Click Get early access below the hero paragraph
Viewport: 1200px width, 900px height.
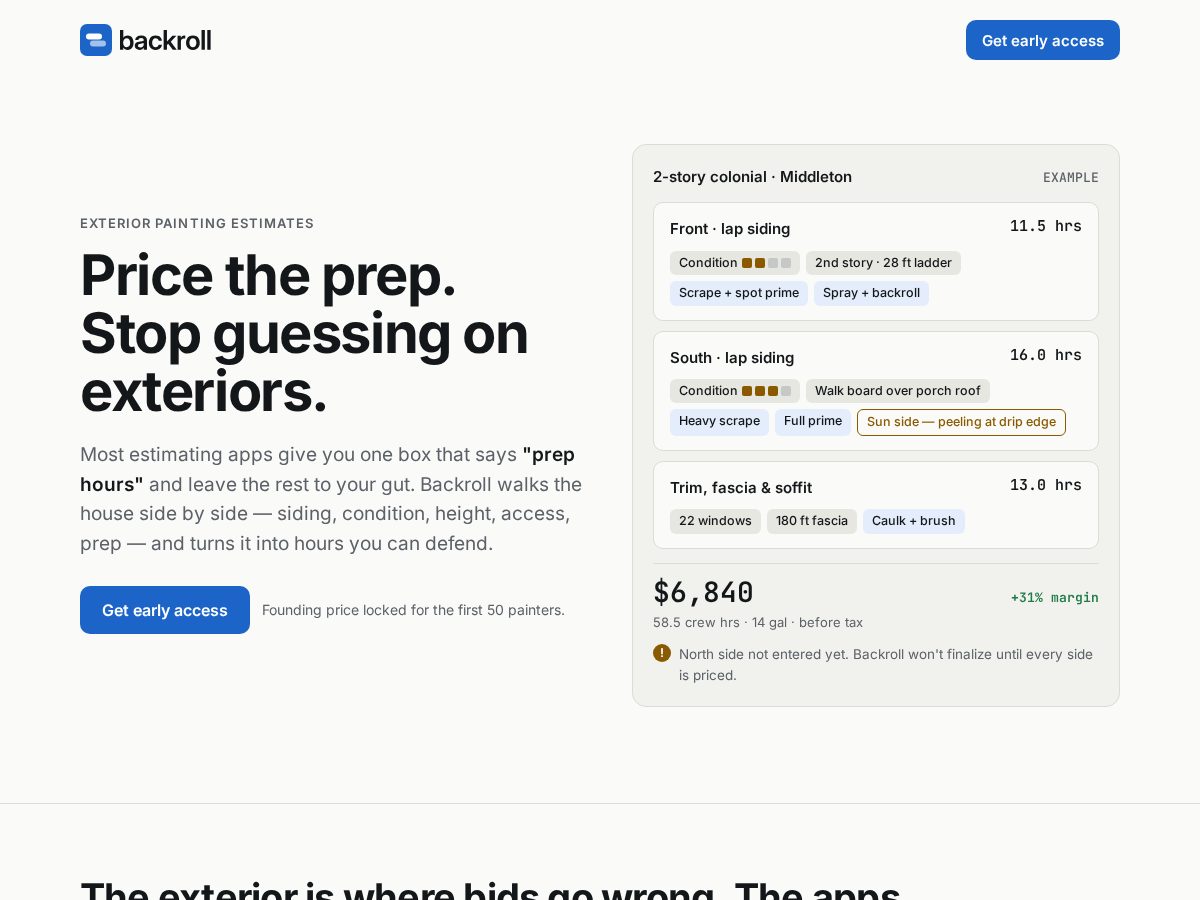[x=165, y=610]
